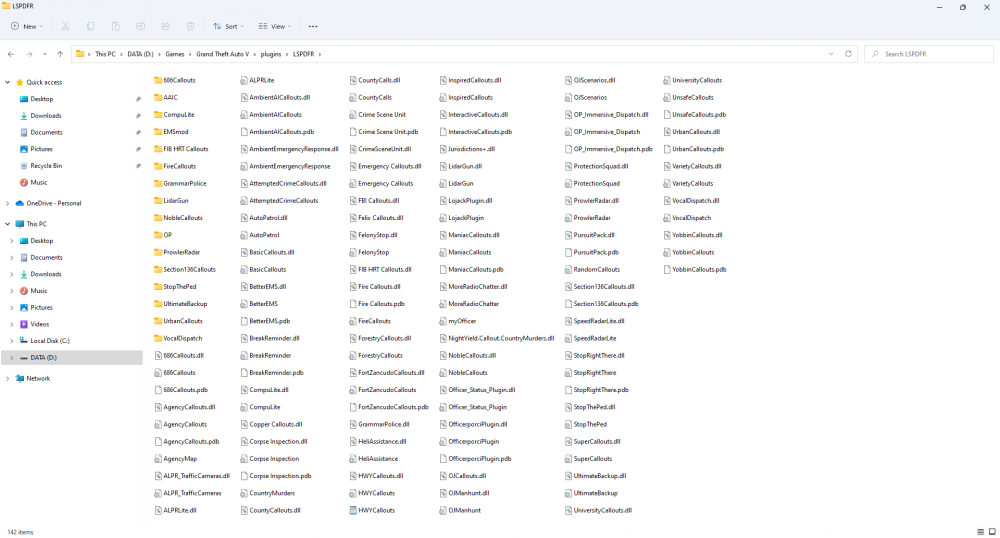Select the 686Callouts folder icon
Viewport: 1000px width, 538px height.
(158, 80)
